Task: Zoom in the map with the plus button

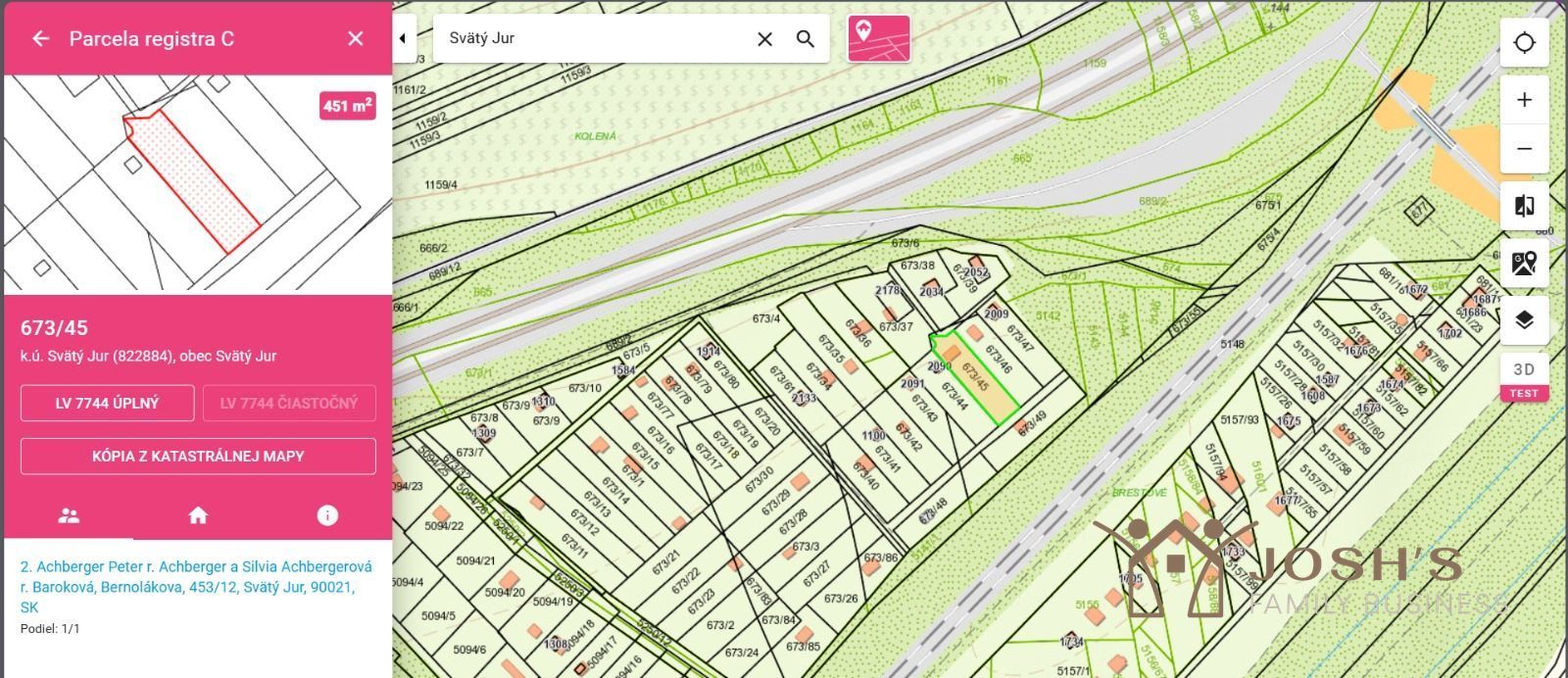Action: point(1524,100)
